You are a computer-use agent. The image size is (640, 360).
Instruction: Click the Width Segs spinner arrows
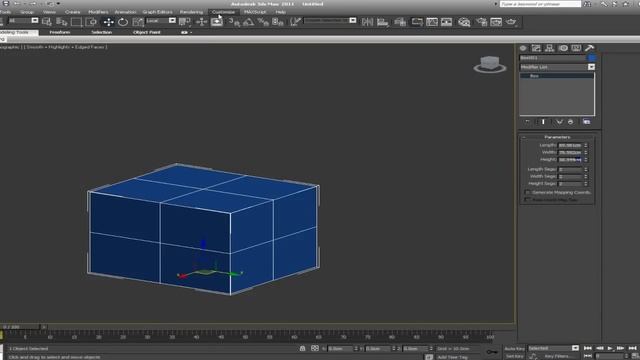point(586,176)
